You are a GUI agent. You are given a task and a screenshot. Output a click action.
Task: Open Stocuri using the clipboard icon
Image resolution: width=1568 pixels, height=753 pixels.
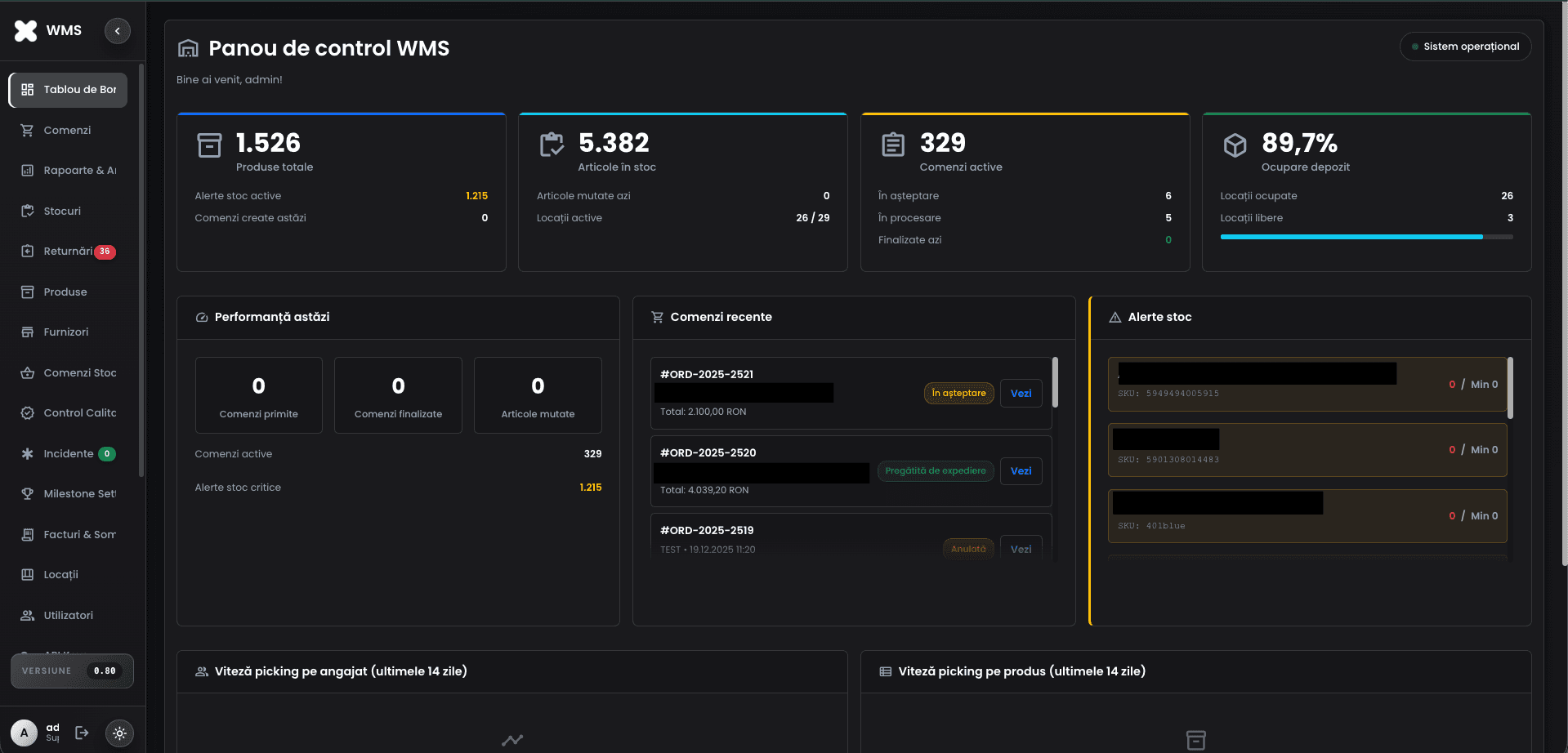click(27, 211)
